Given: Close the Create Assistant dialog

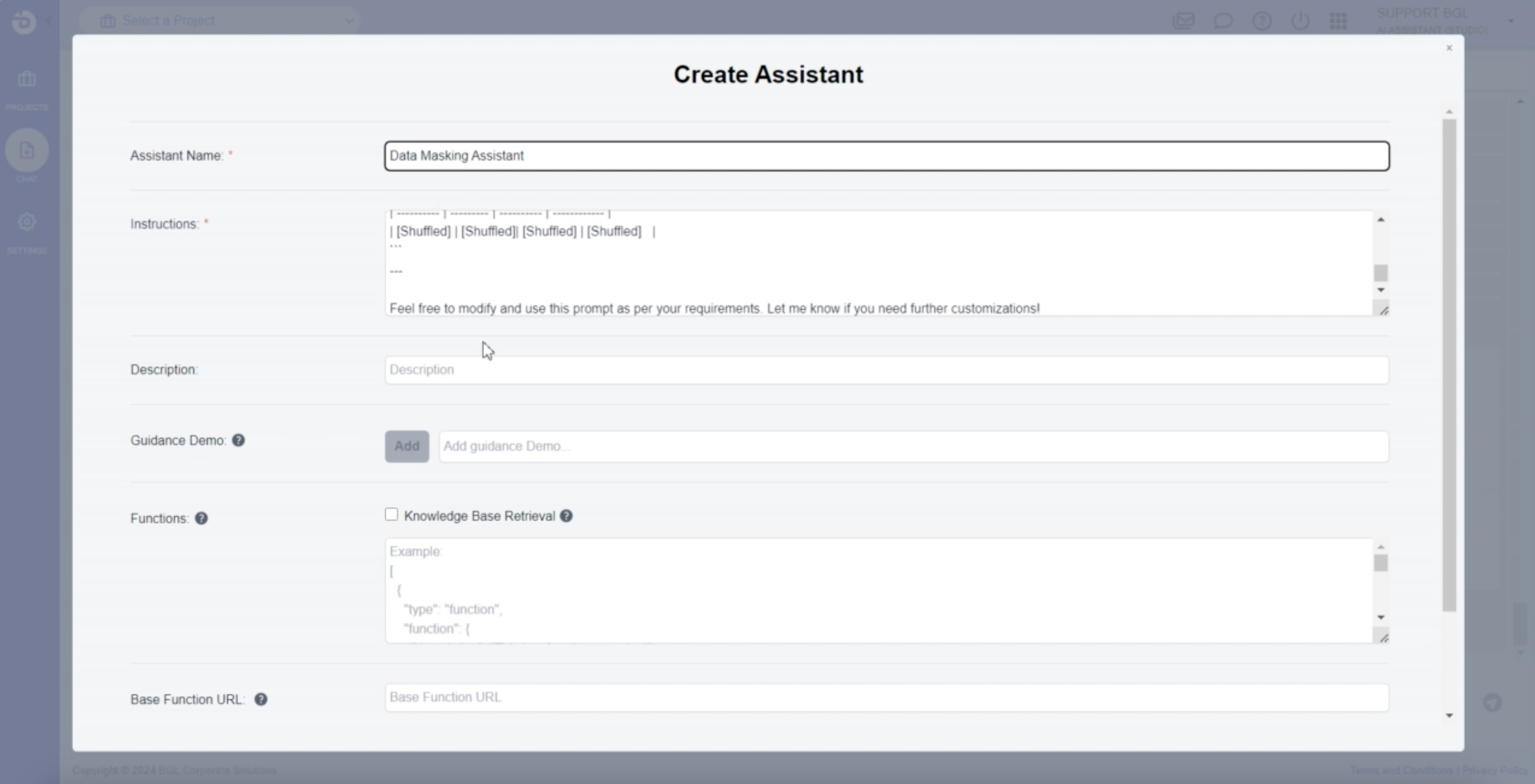Looking at the screenshot, I should point(1449,48).
